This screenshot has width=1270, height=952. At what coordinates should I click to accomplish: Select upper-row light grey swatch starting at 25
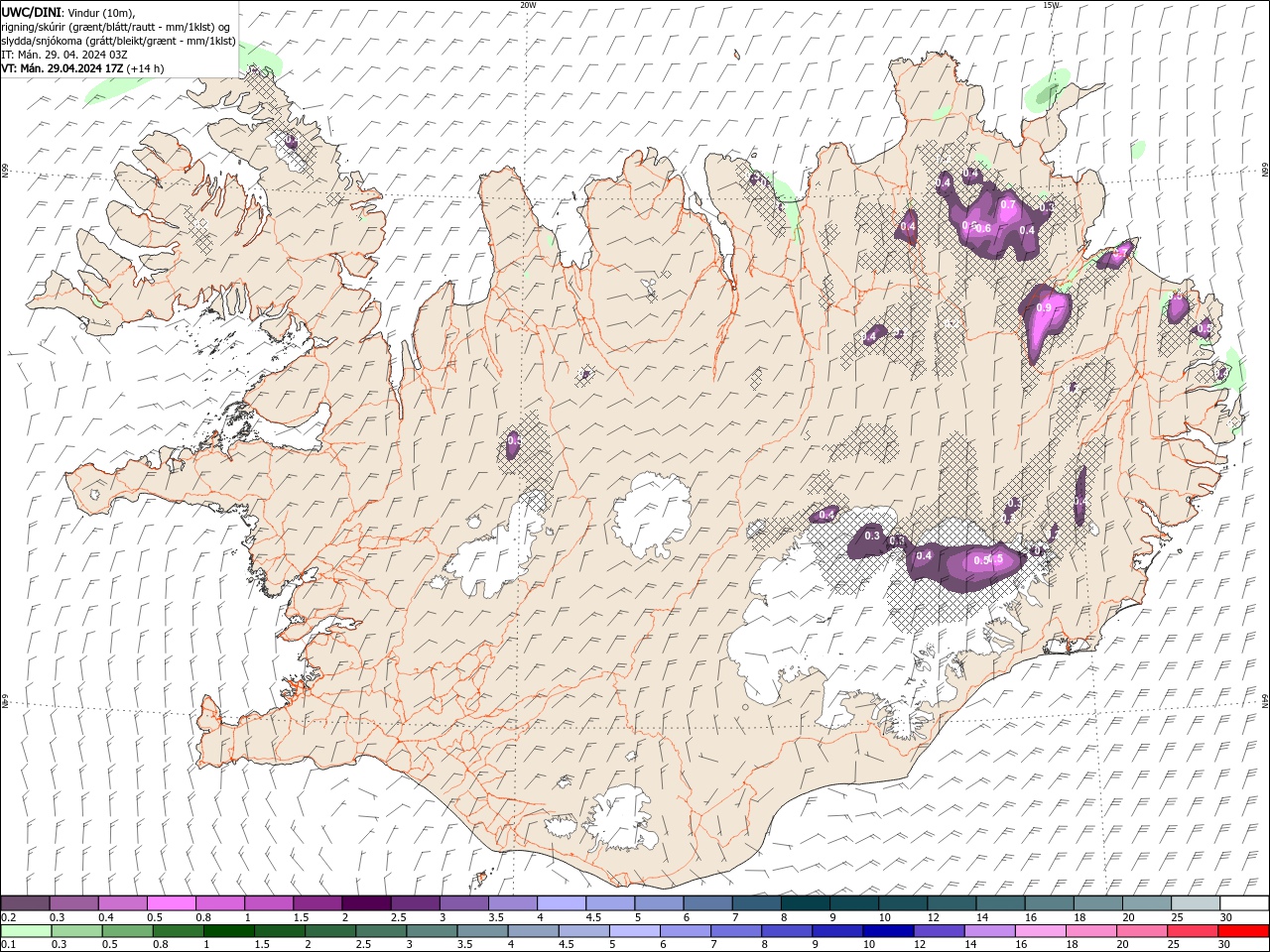(1196, 903)
